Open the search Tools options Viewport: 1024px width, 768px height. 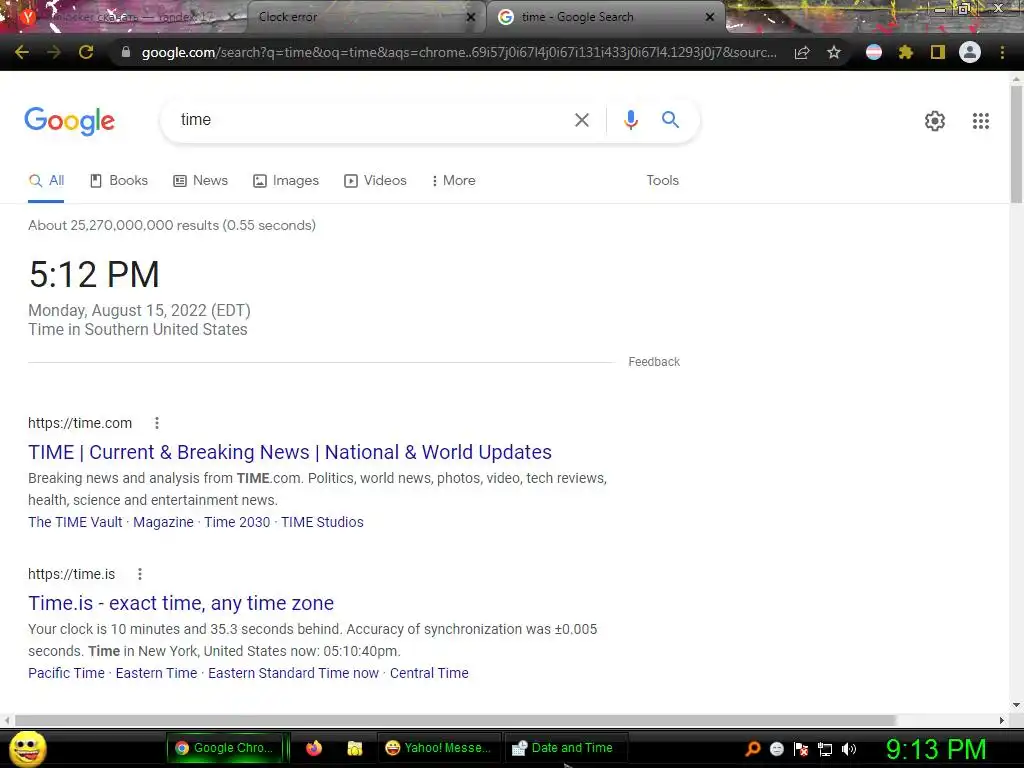click(662, 180)
